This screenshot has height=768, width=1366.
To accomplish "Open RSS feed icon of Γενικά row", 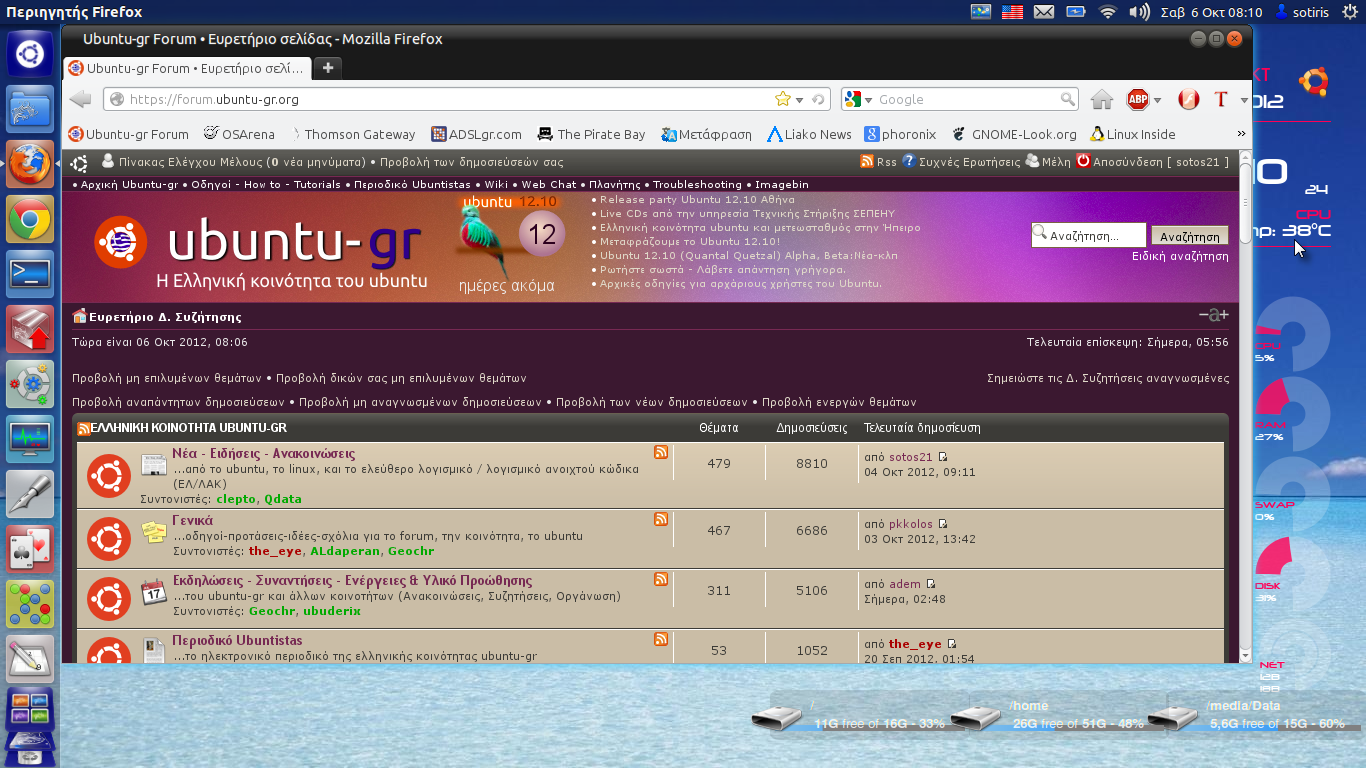I will (661, 519).
